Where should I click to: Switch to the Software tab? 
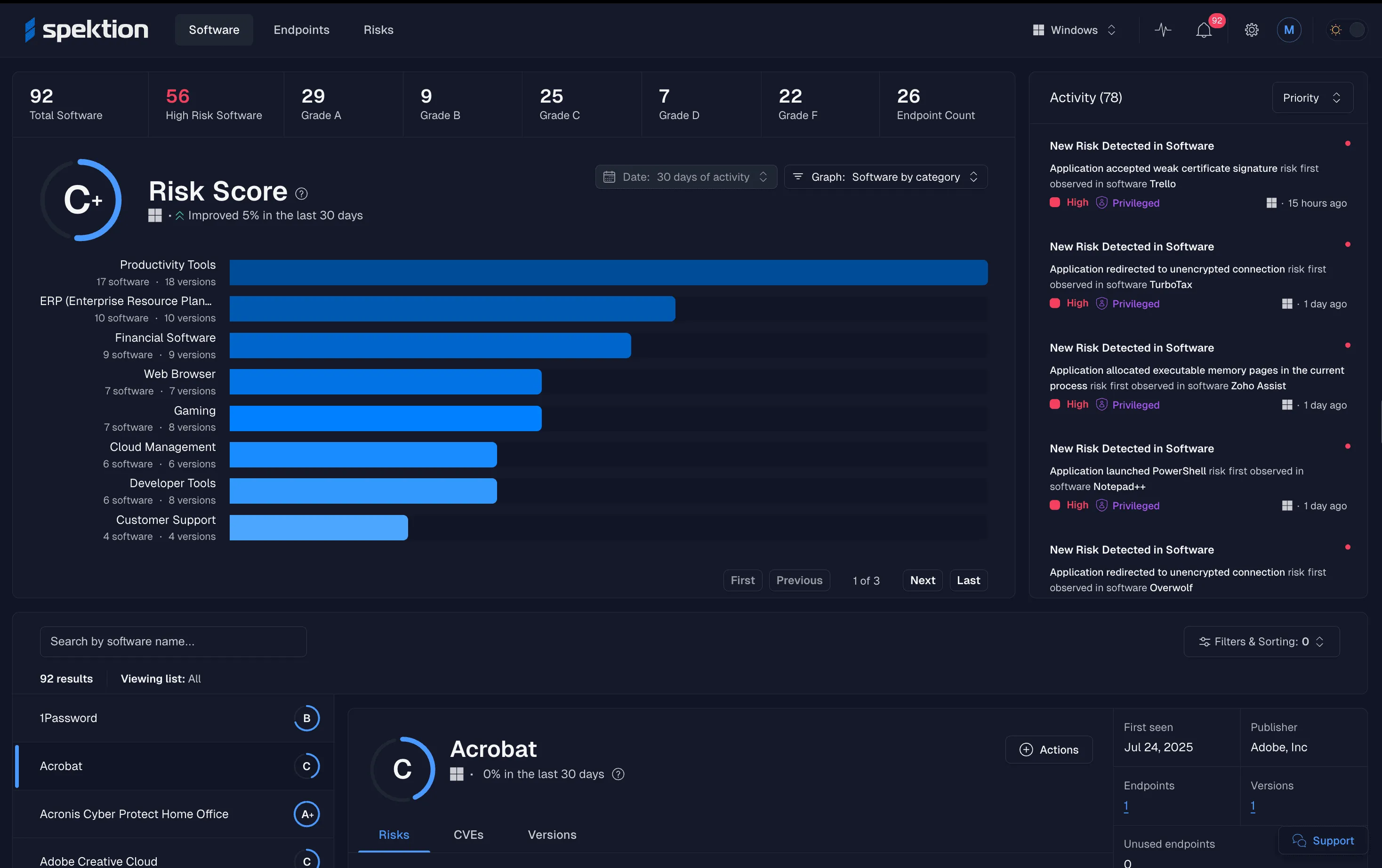coord(214,30)
